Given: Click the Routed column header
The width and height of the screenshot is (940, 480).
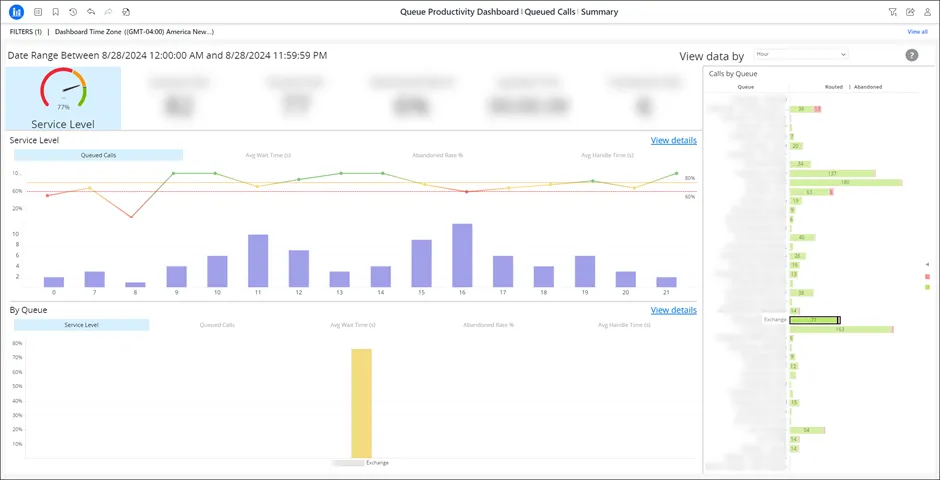Looking at the screenshot, I should 834,87.
